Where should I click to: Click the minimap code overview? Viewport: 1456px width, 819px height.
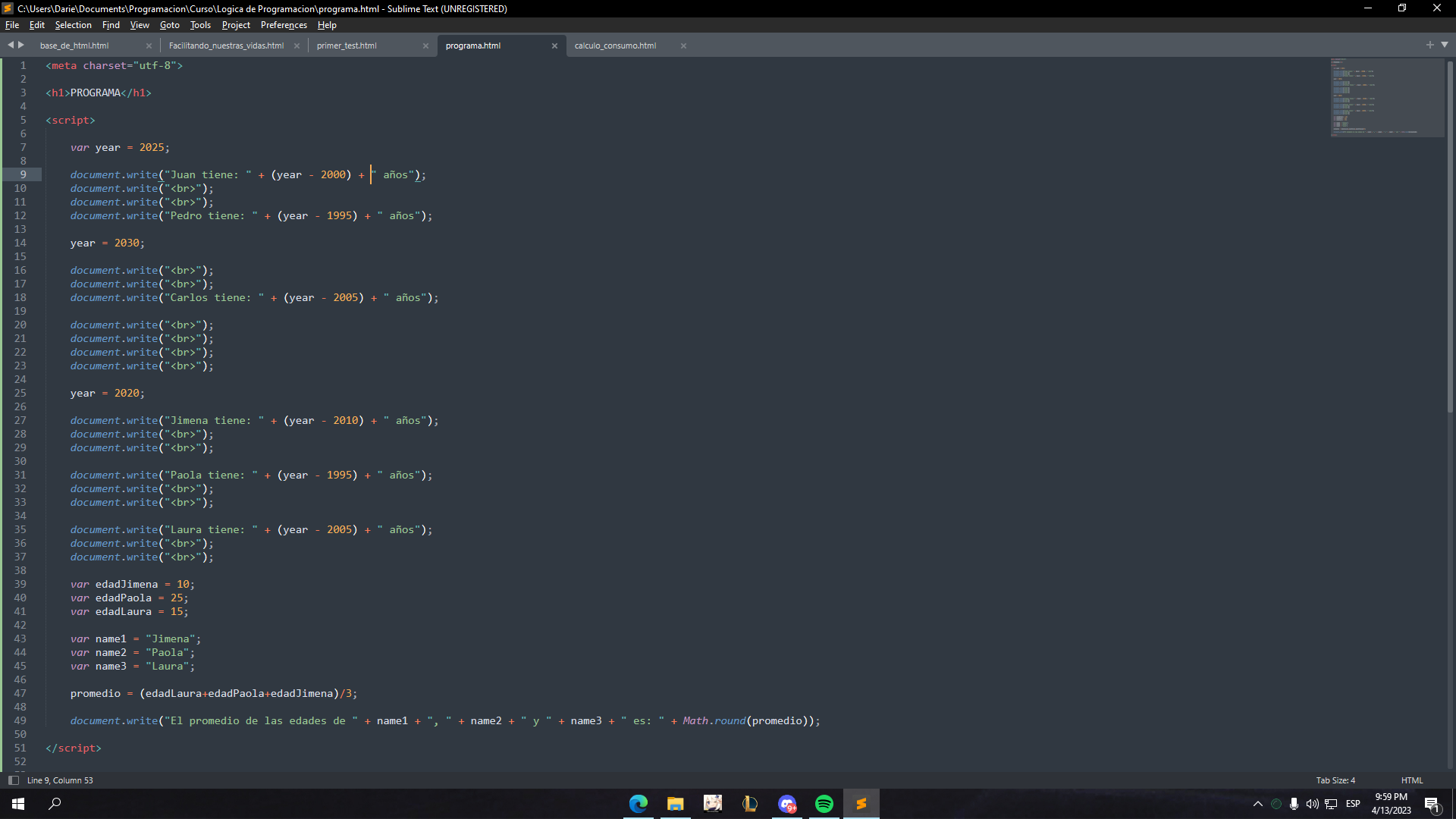tap(1387, 97)
